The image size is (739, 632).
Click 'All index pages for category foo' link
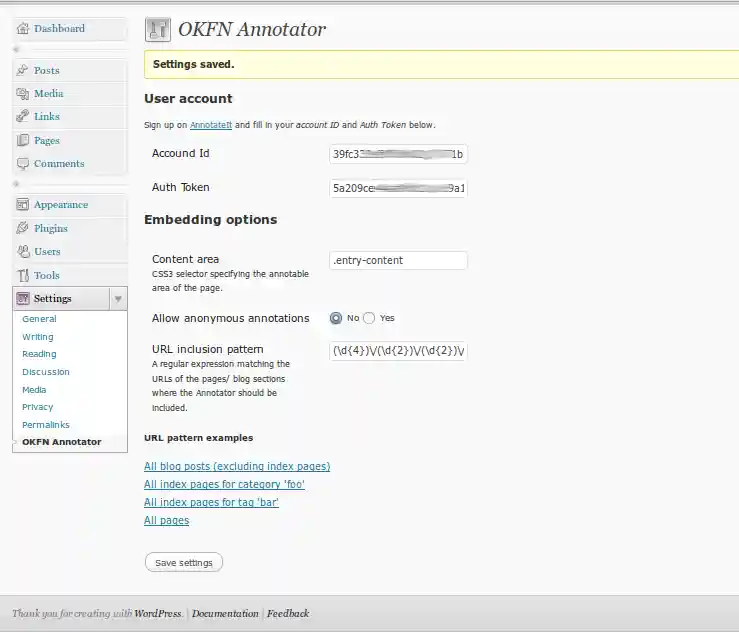click(224, 484)
